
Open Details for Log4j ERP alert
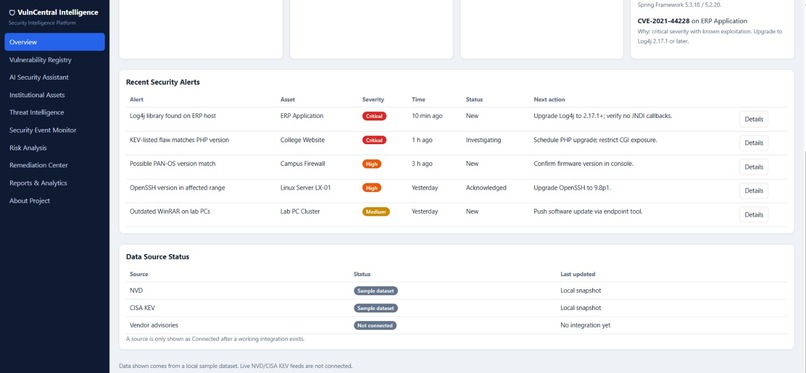pyautogui.click(x=754, y=119)
